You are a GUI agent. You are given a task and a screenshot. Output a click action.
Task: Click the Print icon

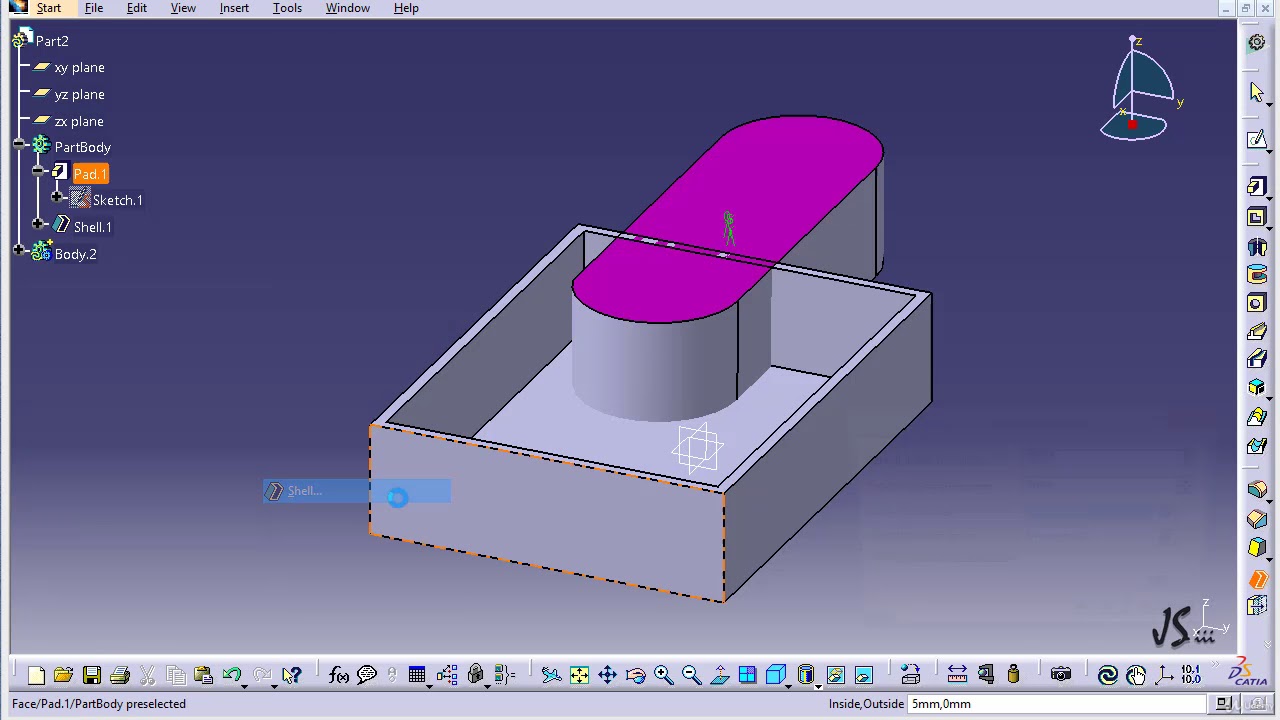119,676
